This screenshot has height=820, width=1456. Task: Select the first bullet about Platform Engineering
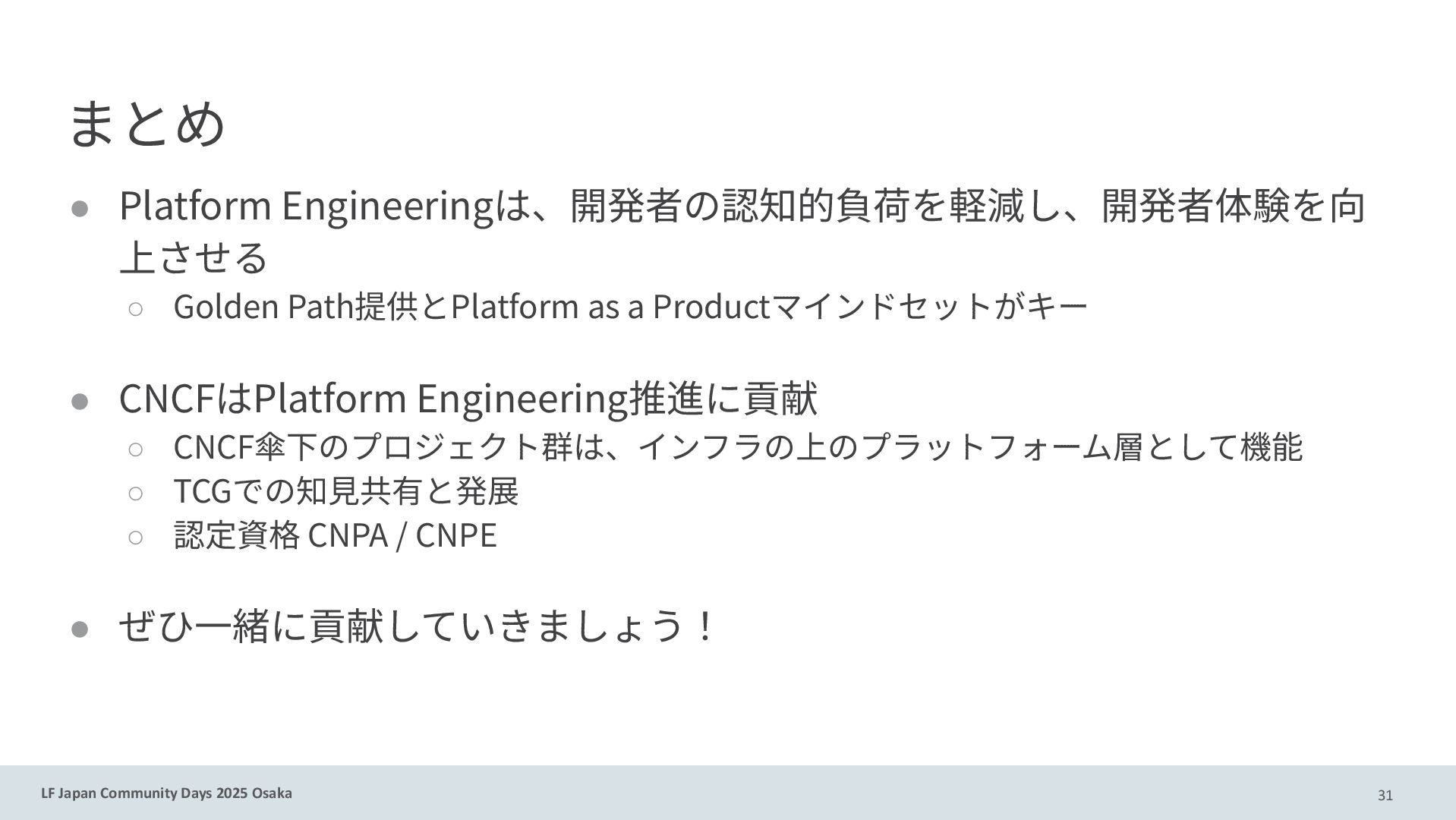[x=742, y=231]
